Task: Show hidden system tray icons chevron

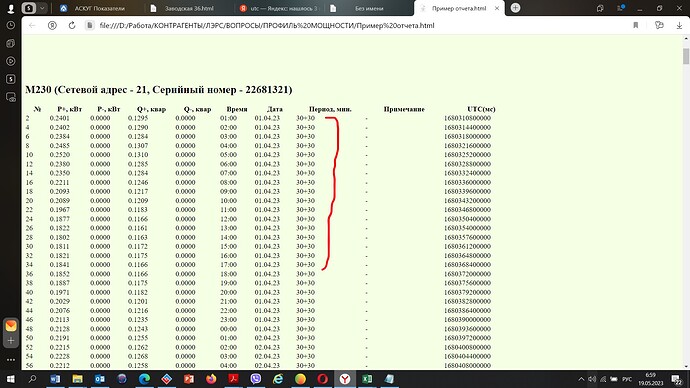Action: click(581, 379)
